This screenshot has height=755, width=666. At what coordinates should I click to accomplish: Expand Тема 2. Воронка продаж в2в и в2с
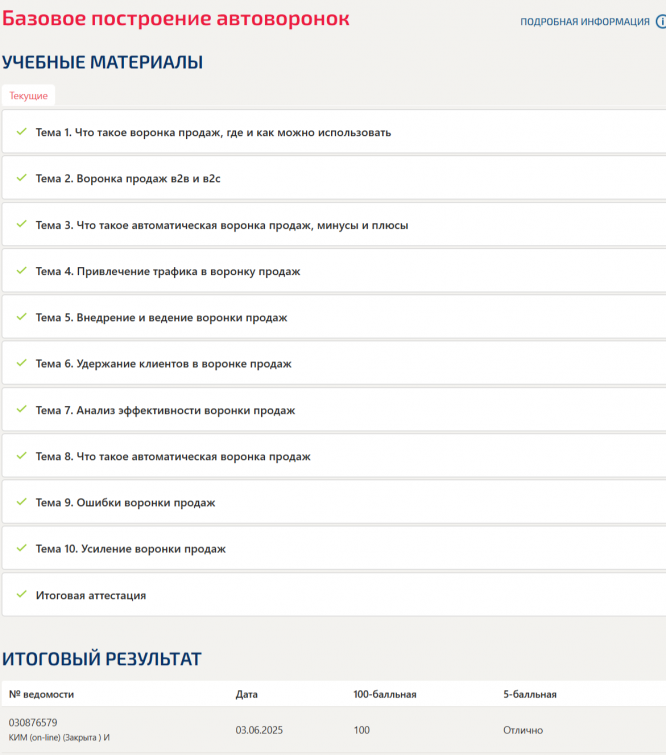(x=334, y=178)
